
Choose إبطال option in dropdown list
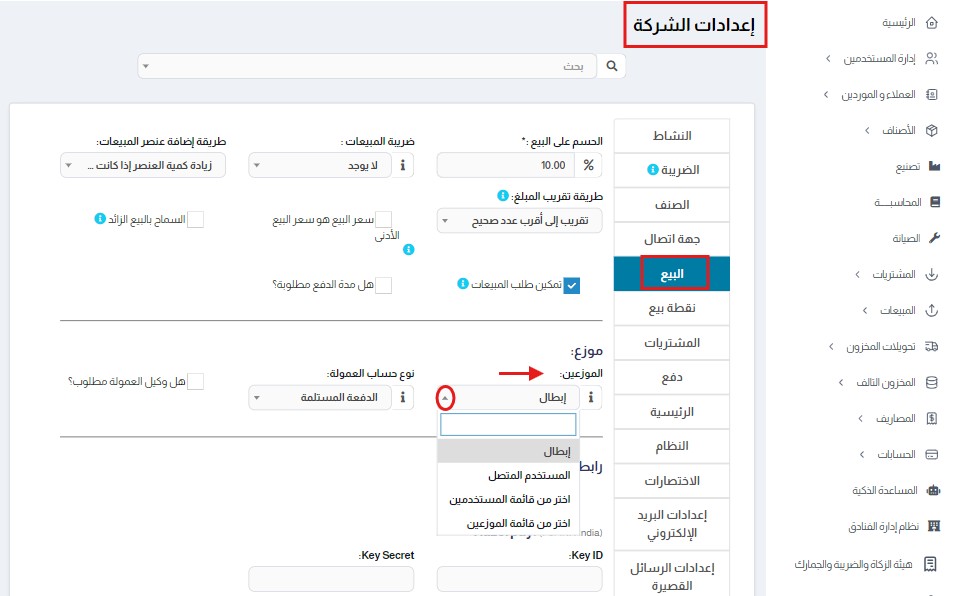(x=508, y=451)
